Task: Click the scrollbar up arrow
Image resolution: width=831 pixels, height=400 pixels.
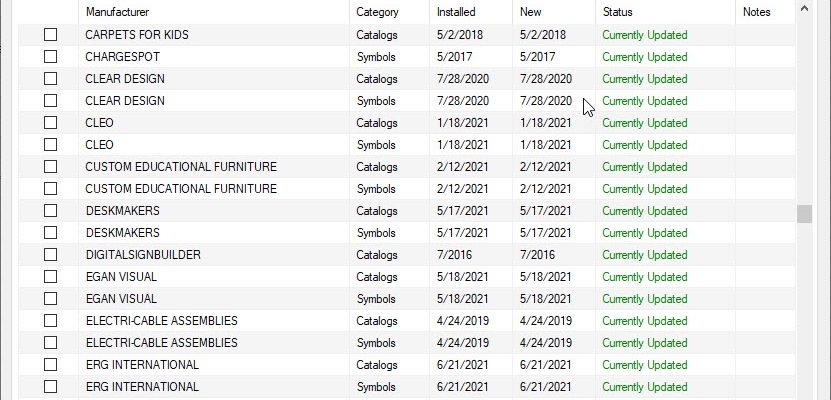Action: click(x=805, y=8)
